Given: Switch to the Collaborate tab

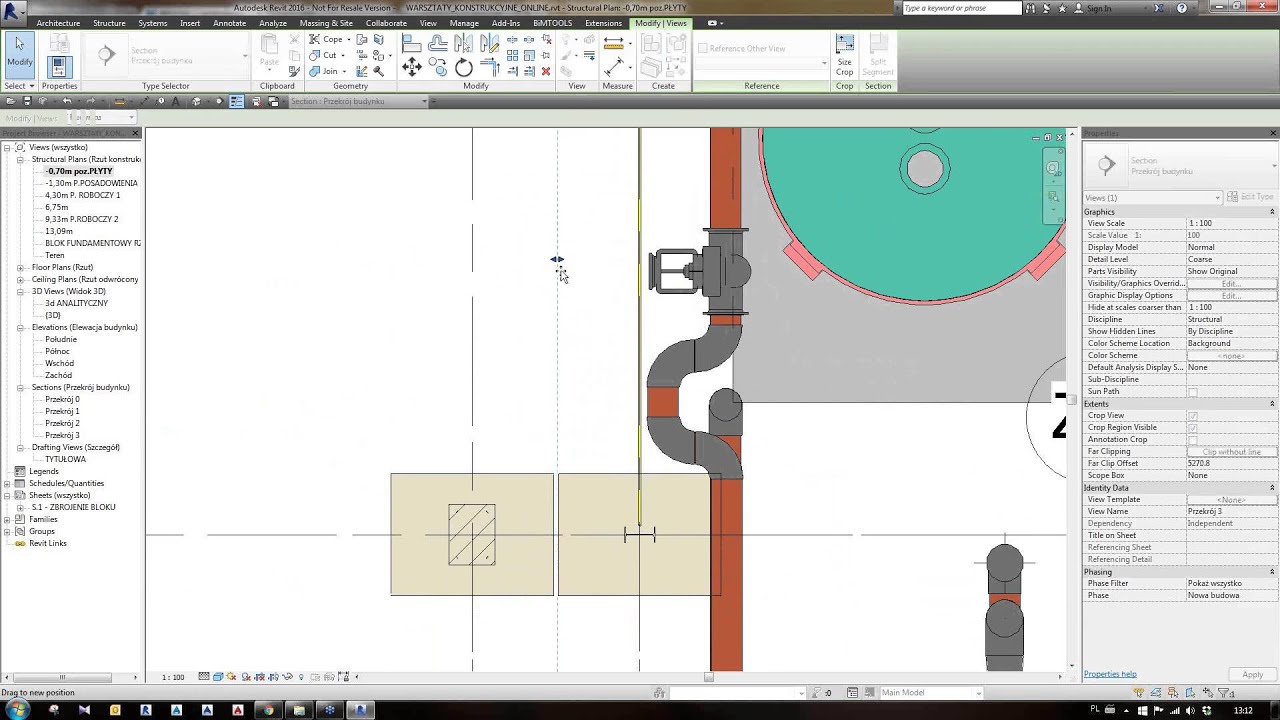Looking at the screenshot, I should coord(386,23).
